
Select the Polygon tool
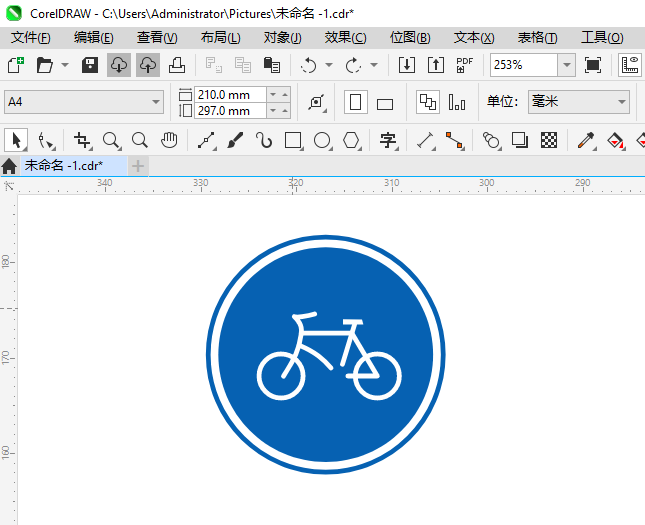351,141
